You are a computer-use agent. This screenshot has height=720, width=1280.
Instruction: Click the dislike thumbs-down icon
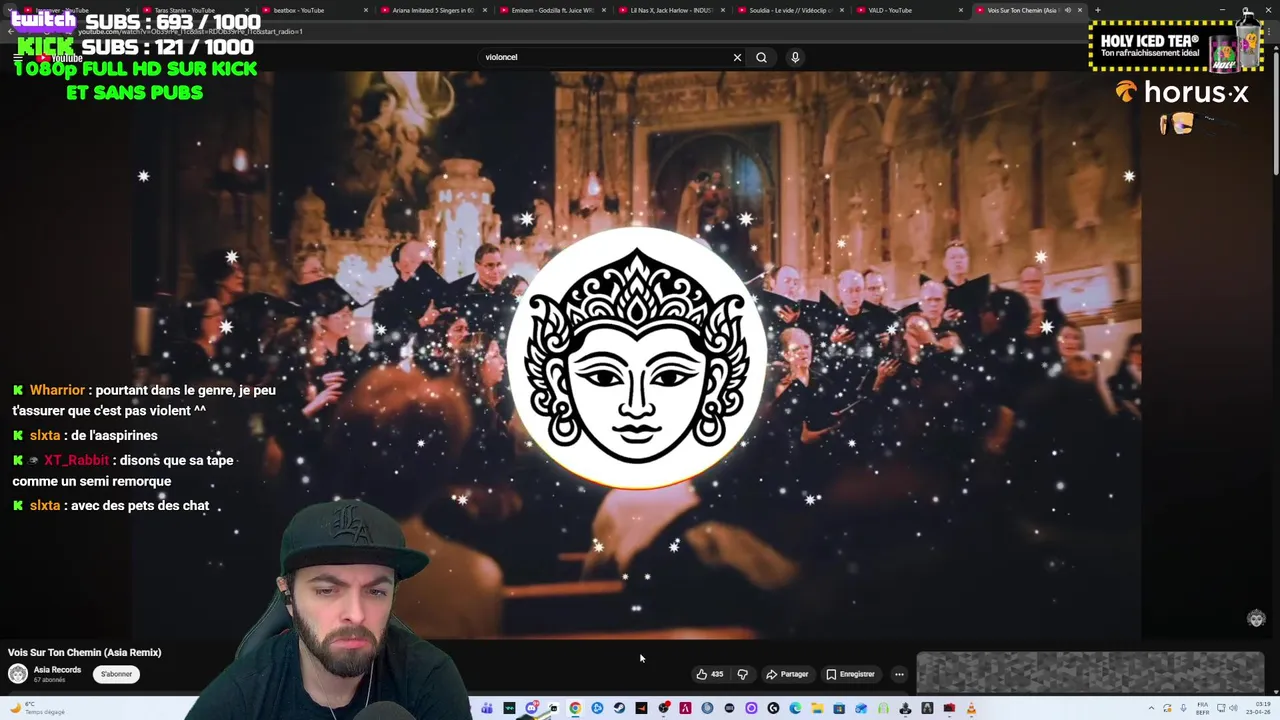[x=742, y=674]
